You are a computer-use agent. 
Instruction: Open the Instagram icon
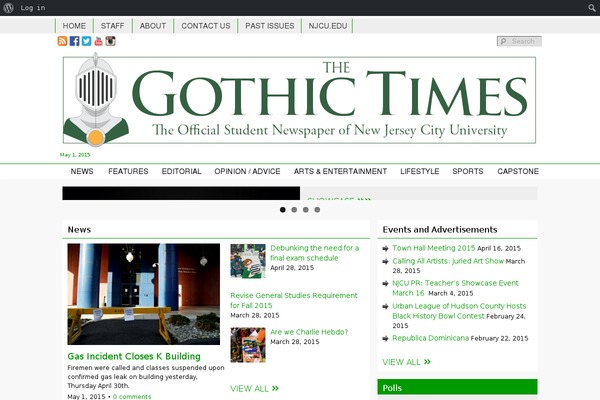tap(111, 41)
